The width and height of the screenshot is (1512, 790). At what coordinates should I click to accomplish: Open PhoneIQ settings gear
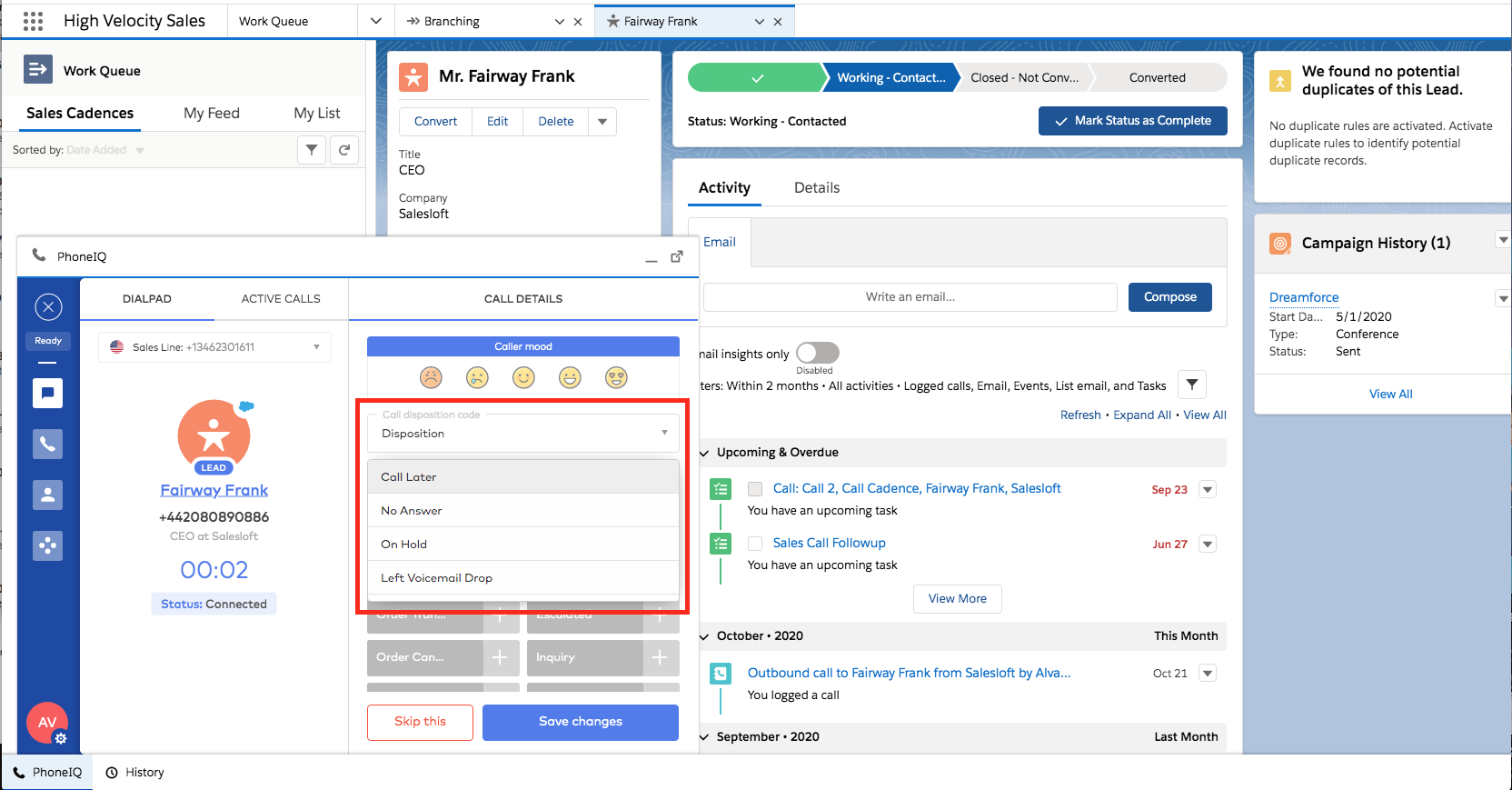(61, 738)
